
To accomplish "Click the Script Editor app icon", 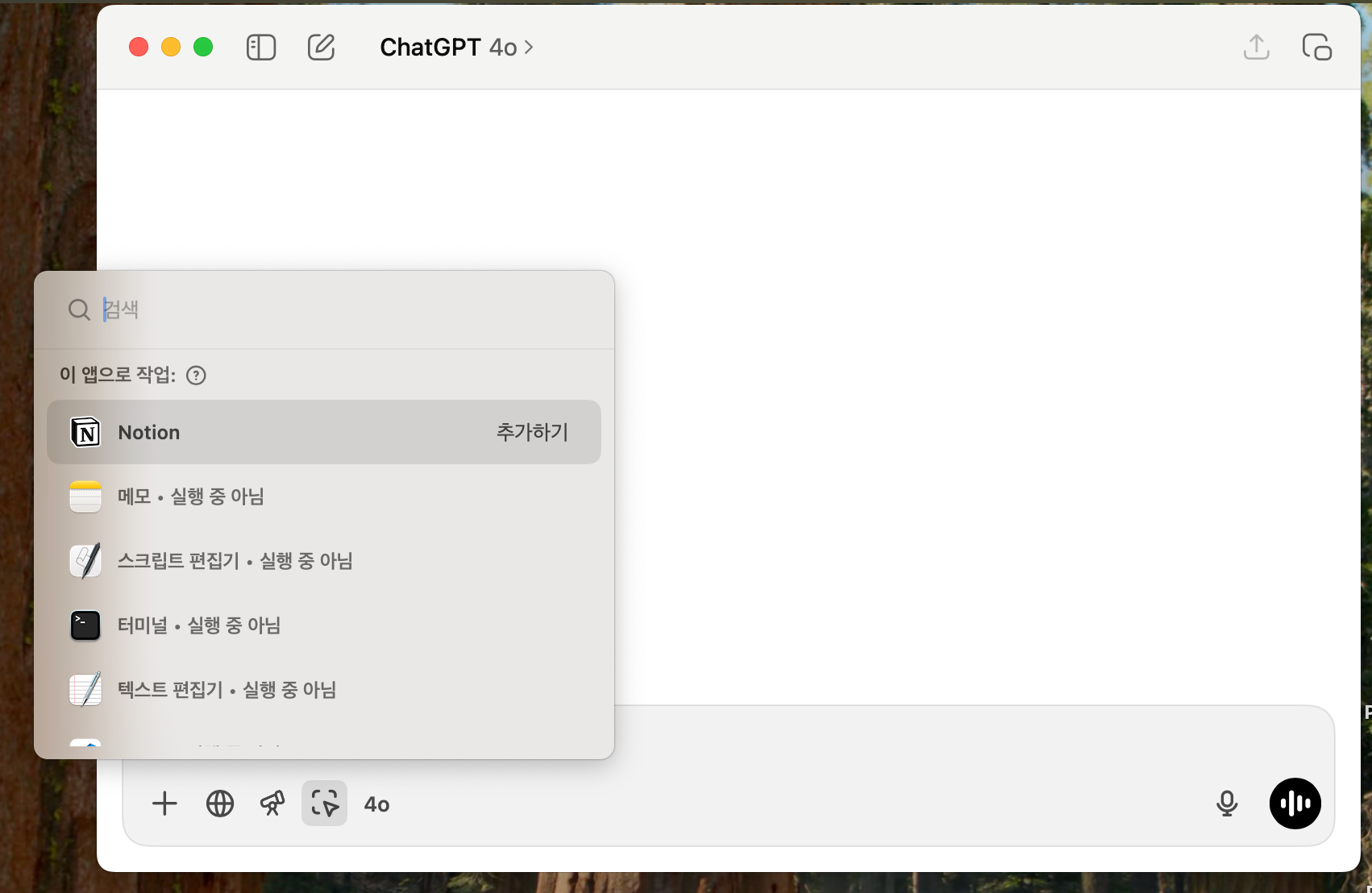I will 85,561.
